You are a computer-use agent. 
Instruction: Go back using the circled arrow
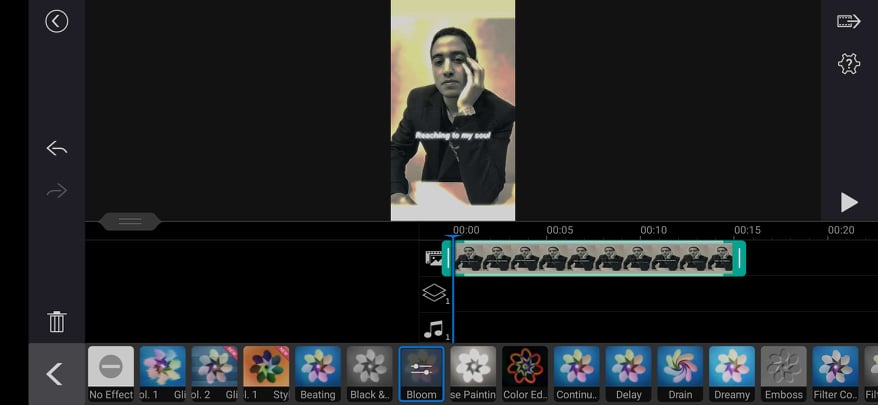(x=57, y=22)
